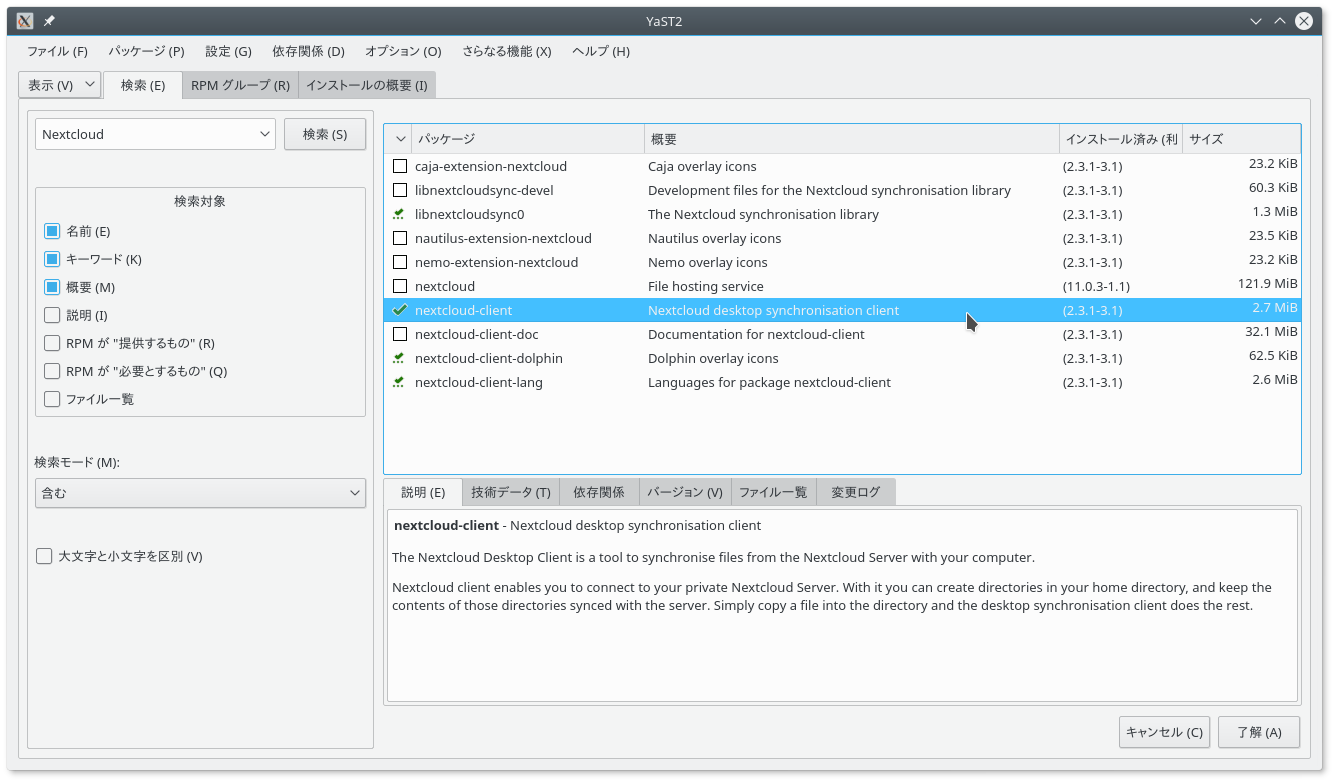Select the nemo-extension-nextcloud package name
Viewport: 1335px width, 783px height.
click(x=496, y=262)
